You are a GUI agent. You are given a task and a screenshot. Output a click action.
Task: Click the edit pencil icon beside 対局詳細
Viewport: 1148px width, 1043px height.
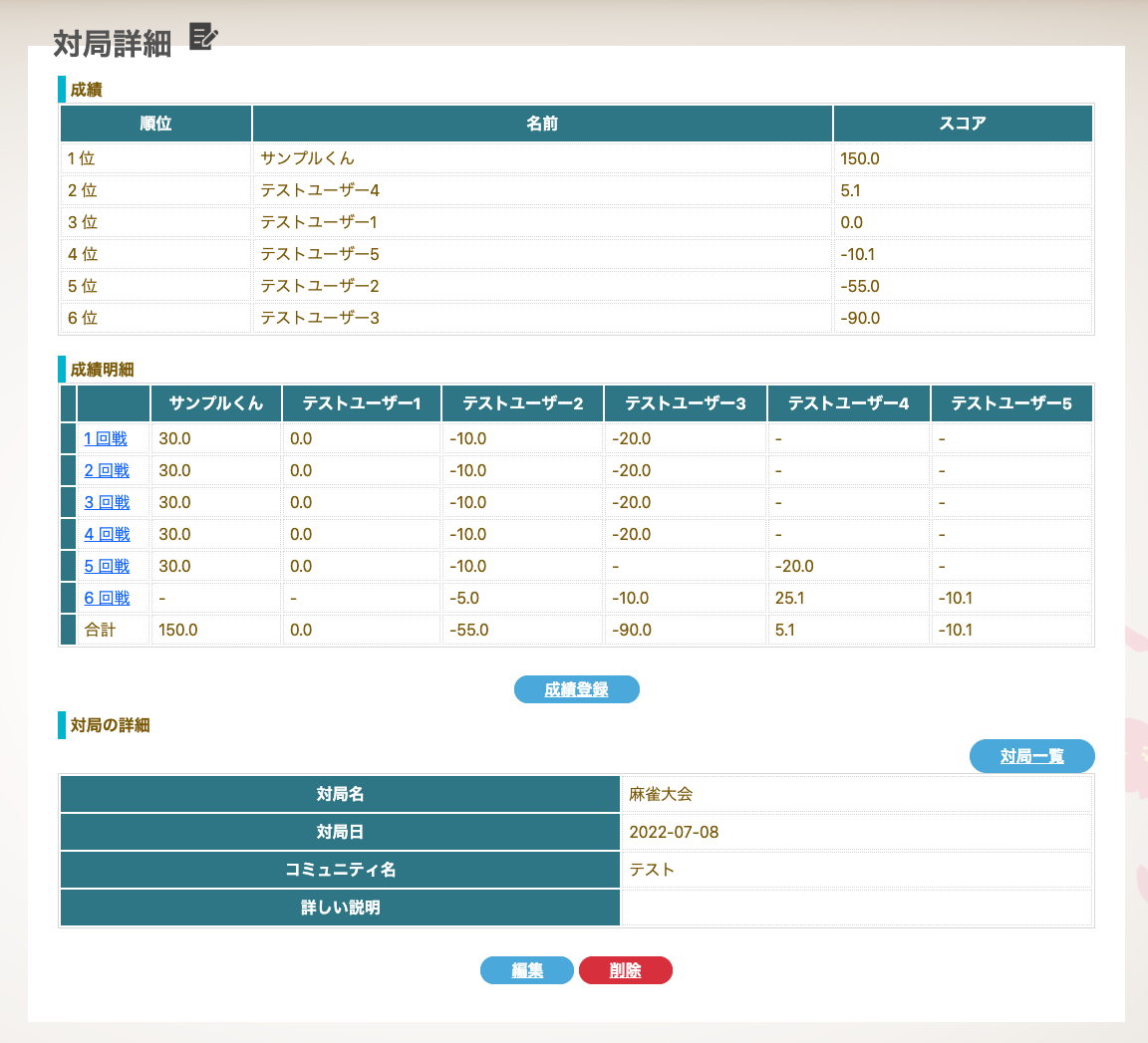pos(203,37)
